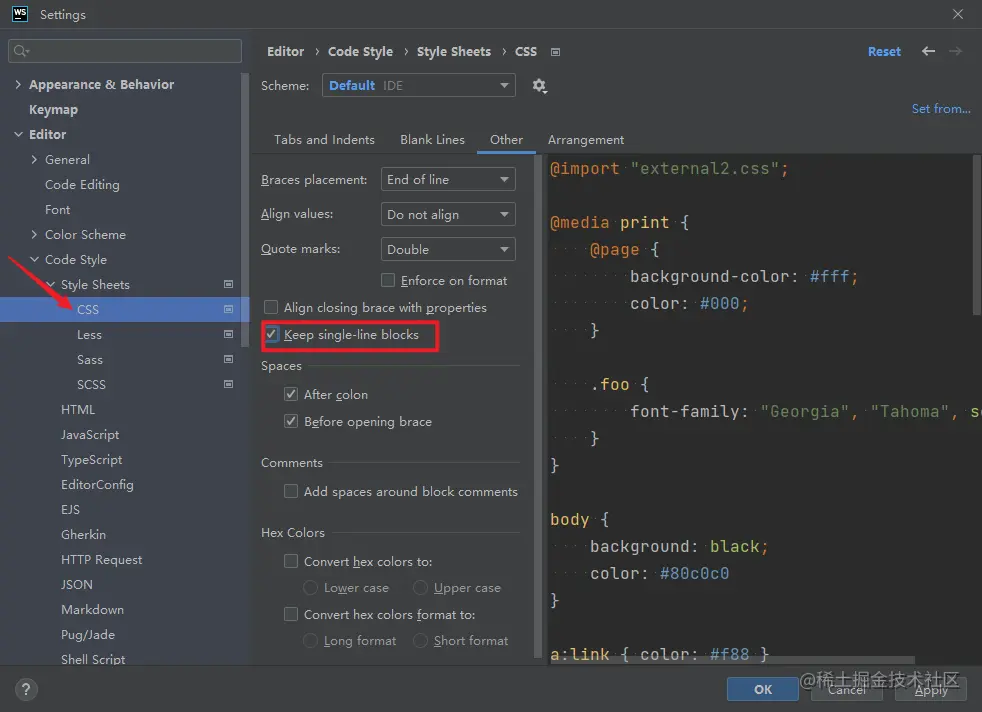Click project-level icon on Style Sheets row
This screenshot has width=982, height=712.
229,284
